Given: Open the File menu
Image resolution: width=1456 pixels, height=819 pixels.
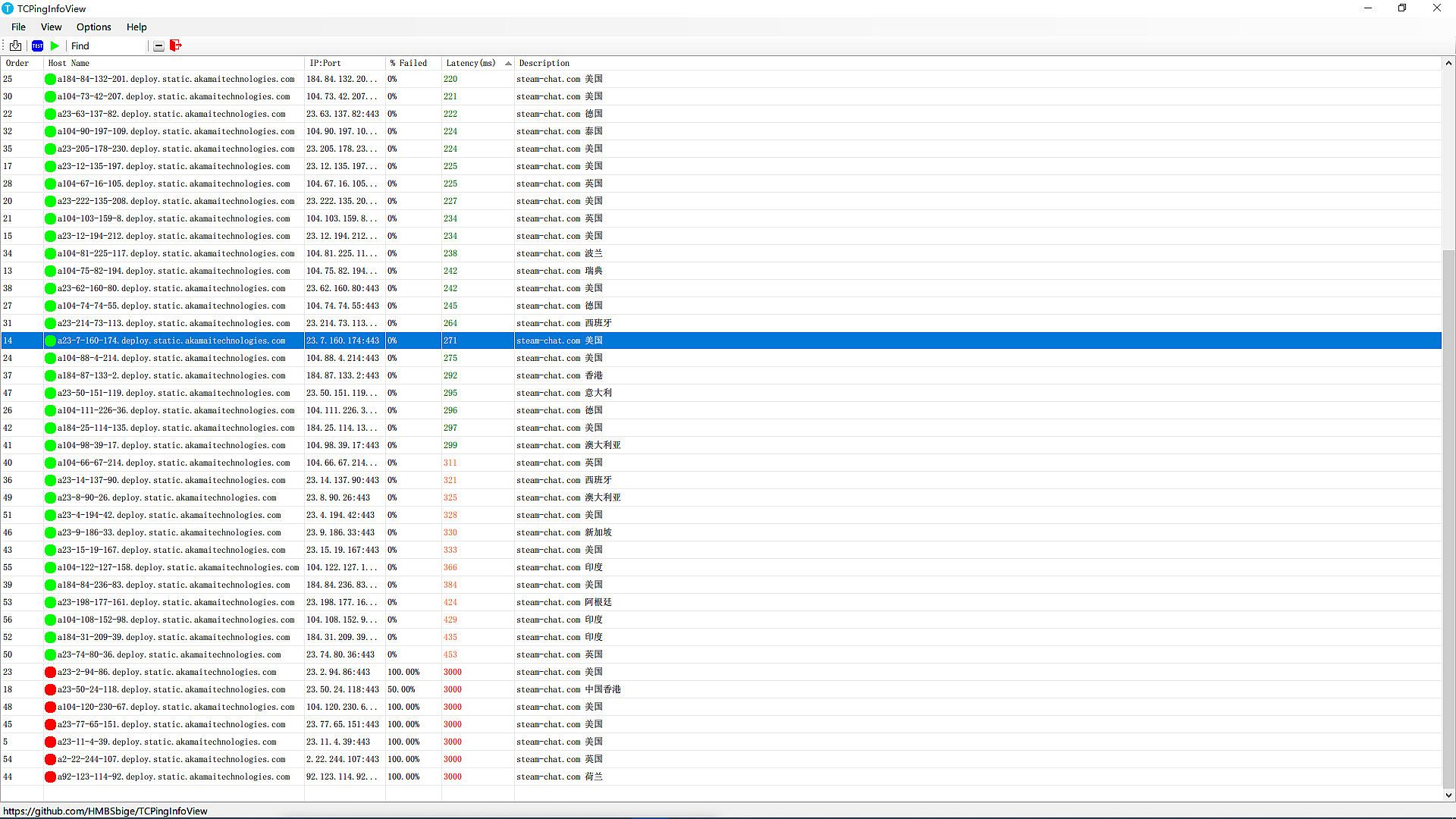Looking at the screenshot, I should coord(18,27).
